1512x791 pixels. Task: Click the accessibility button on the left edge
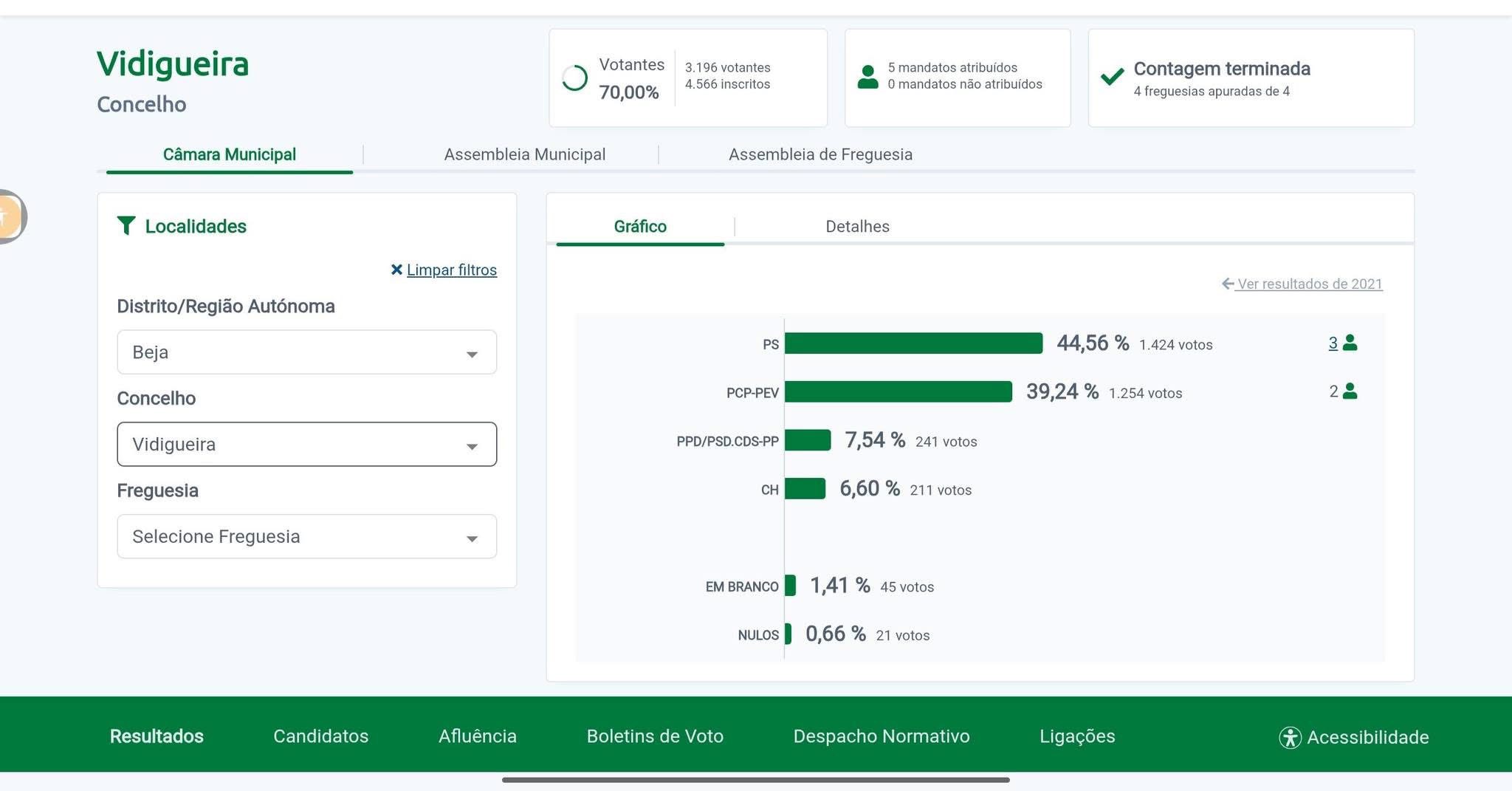pyautogui.click(x=6, y=216)
